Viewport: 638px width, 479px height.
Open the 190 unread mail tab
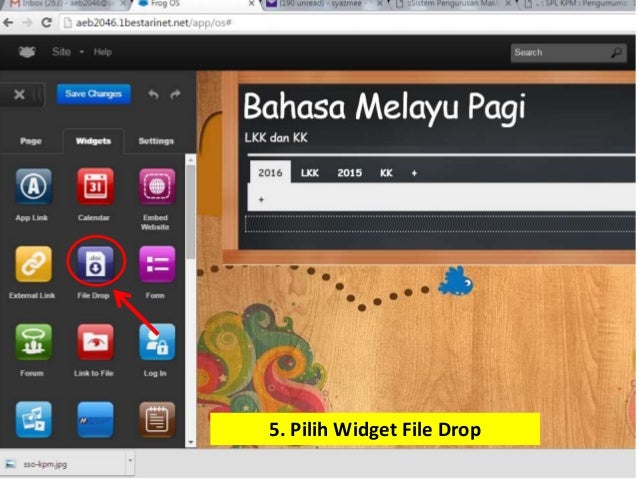(323, 4)
